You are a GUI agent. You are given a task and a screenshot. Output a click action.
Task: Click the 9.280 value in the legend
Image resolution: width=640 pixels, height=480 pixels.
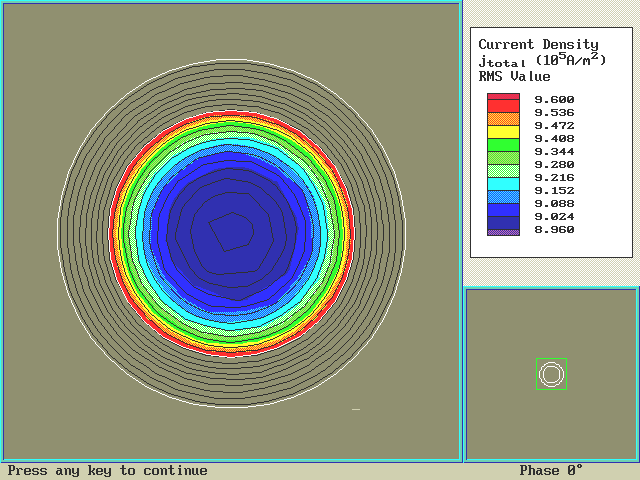click(x=554, y=164)
